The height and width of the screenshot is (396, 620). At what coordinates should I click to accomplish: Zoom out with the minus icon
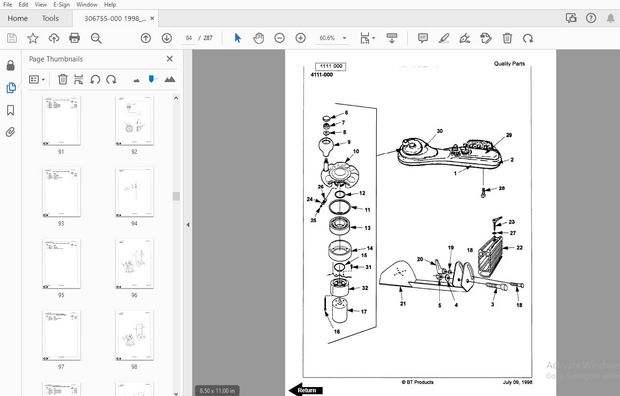tap(280, 38)
